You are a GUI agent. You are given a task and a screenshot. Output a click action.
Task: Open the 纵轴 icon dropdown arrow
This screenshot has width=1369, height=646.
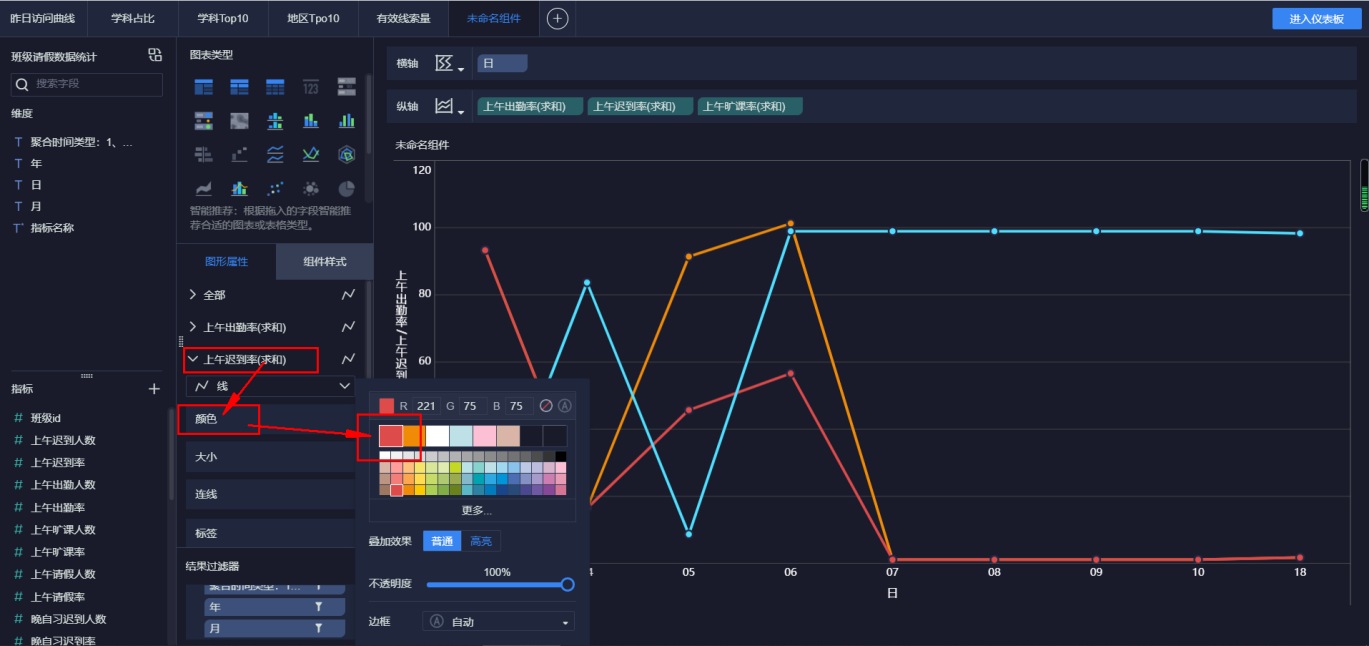point(461,112)
